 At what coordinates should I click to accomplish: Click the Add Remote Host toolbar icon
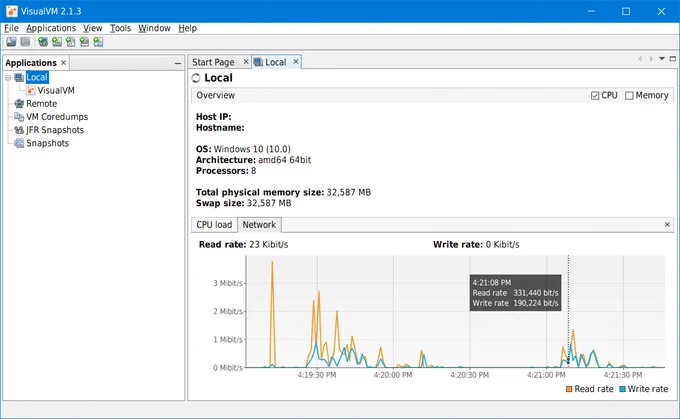click(57, 42)
